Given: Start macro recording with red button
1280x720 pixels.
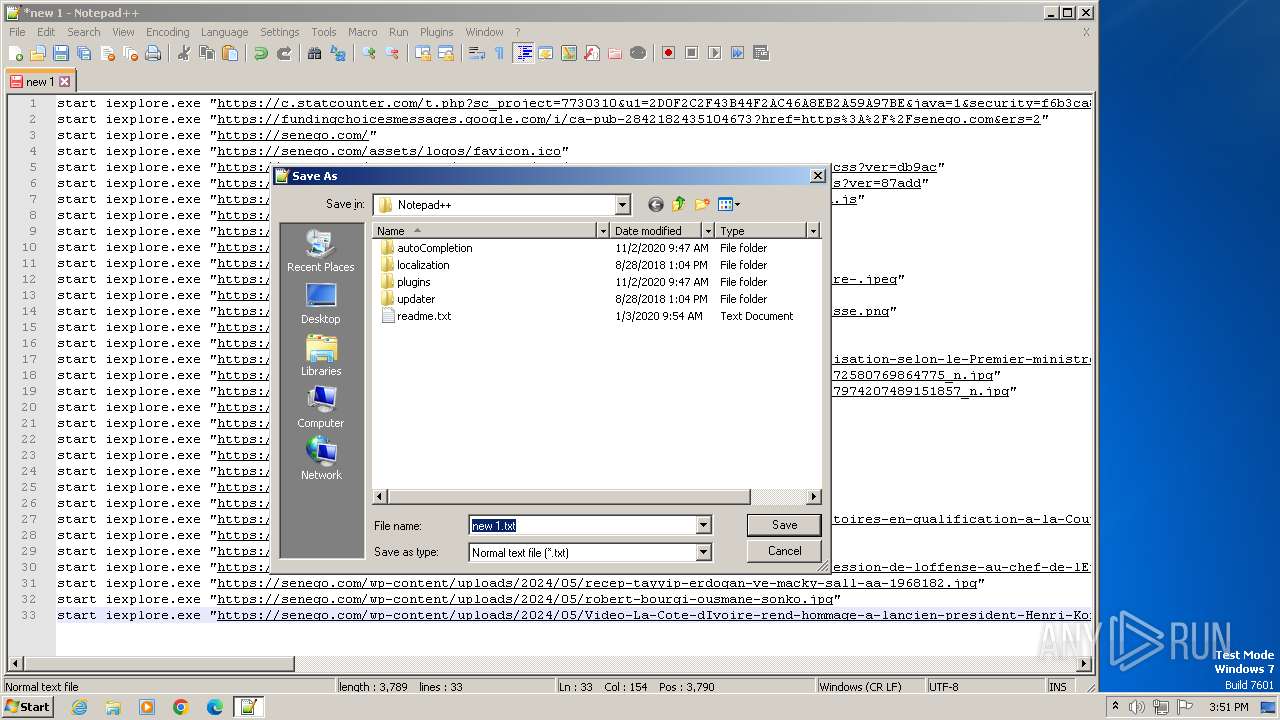Looking at the screenshot, I should pyautogui.click(x=668, y=53).
